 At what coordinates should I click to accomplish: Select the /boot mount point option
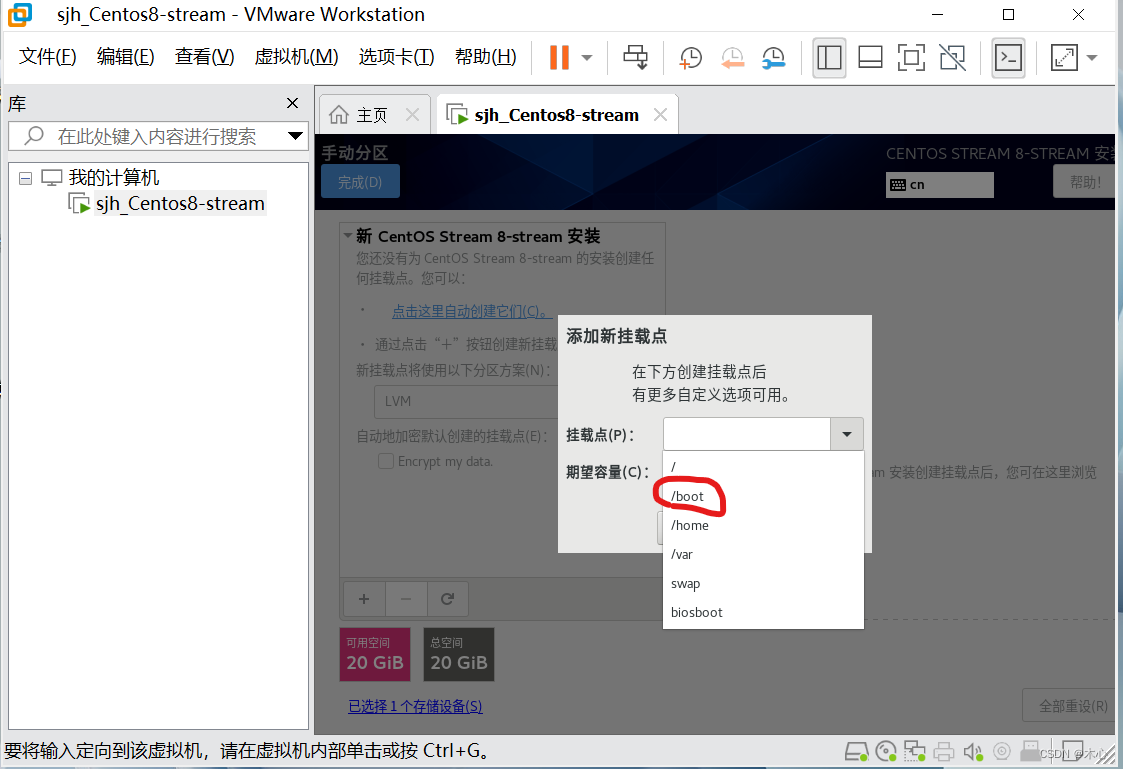(x=763, y=496)
